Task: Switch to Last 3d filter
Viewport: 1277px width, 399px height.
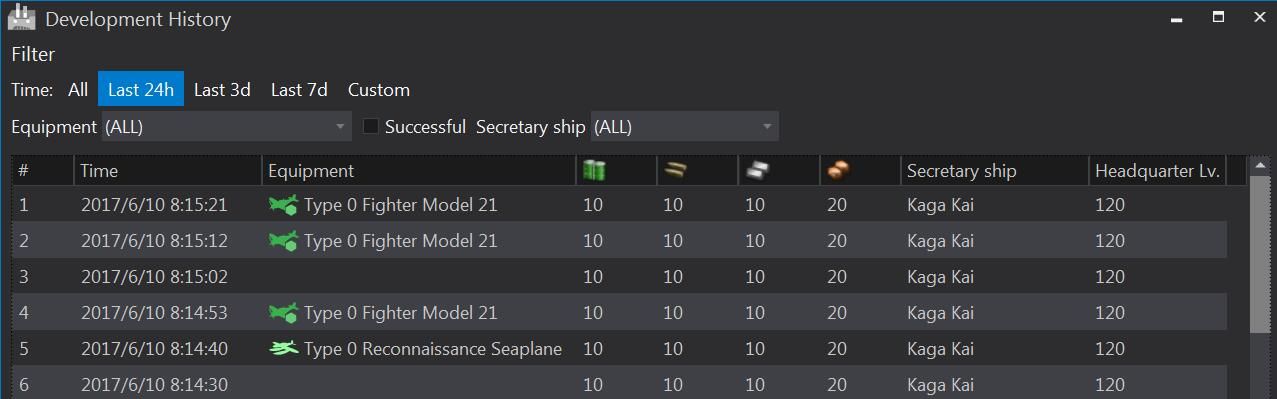Action: pos(222,89)
